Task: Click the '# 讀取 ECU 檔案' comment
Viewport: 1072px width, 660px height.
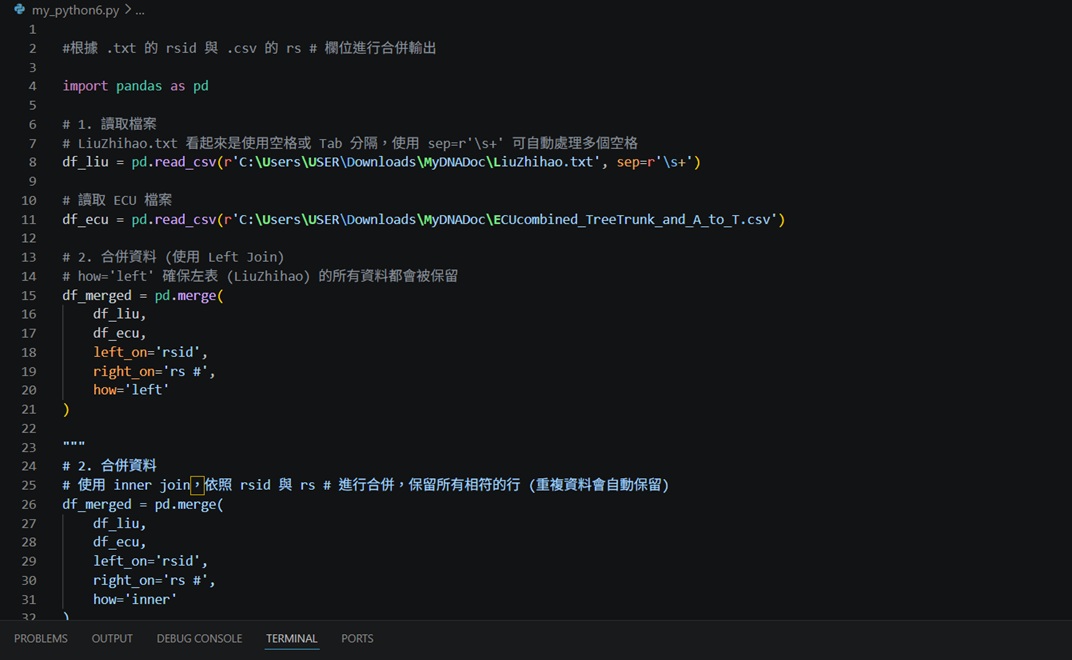Action: [117, 200]
